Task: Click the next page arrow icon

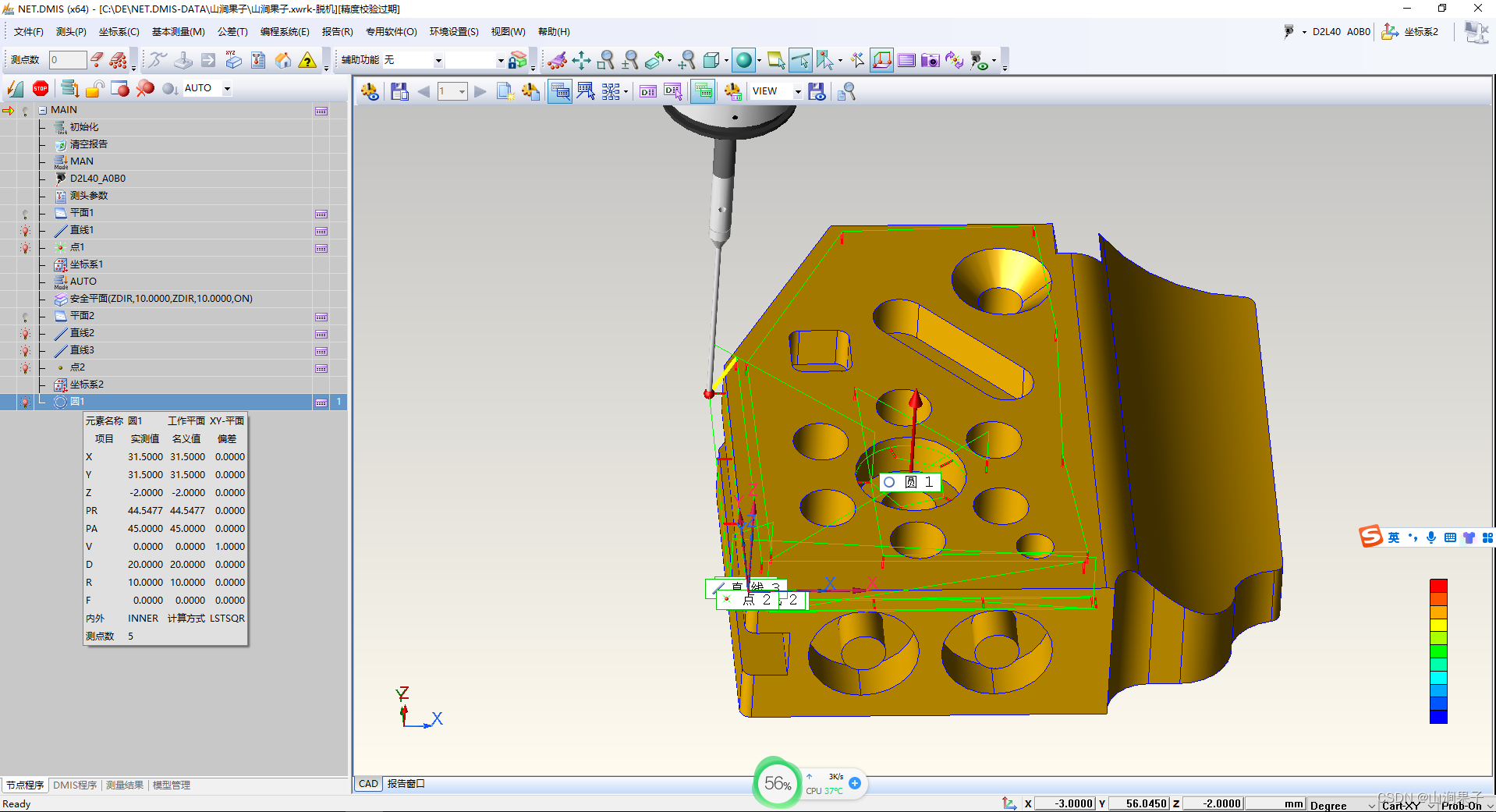Action: (480, 91)
